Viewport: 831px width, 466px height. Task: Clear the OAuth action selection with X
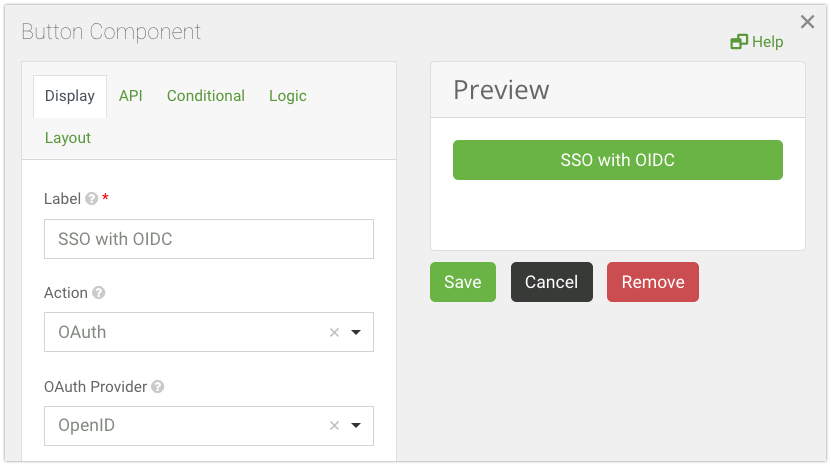coord(334,333)
